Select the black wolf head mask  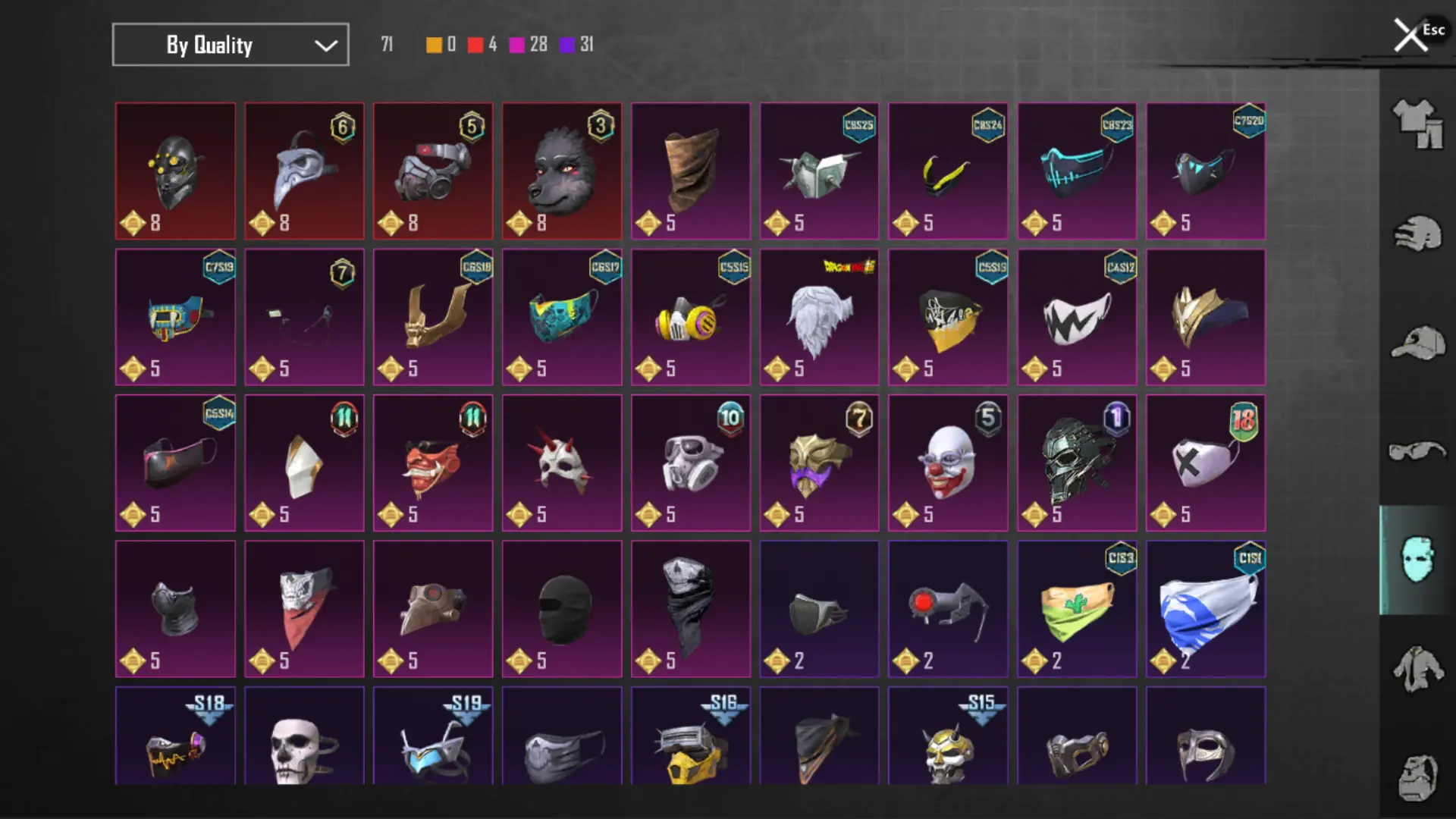pyautogui.click(x=562, y=171)
